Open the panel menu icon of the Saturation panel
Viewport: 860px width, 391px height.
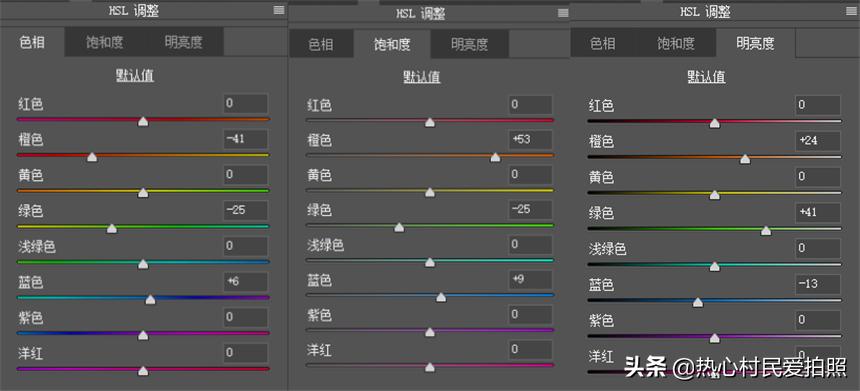pos(563,13)
